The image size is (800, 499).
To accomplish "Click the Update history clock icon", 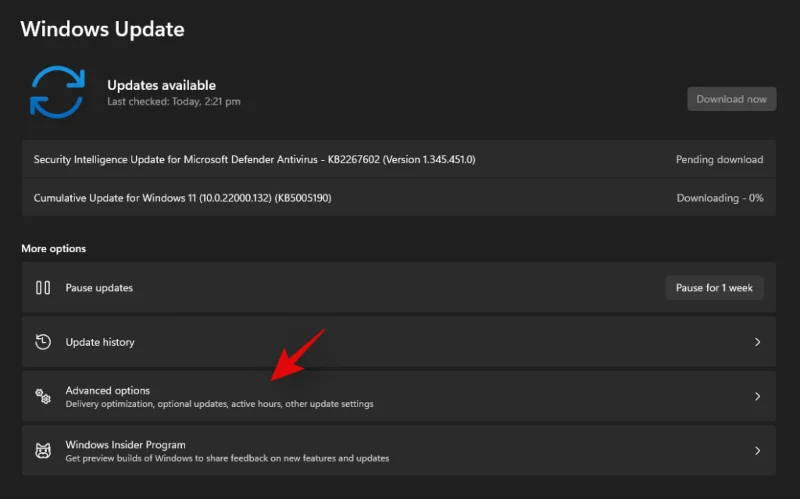I will (43, 342).
